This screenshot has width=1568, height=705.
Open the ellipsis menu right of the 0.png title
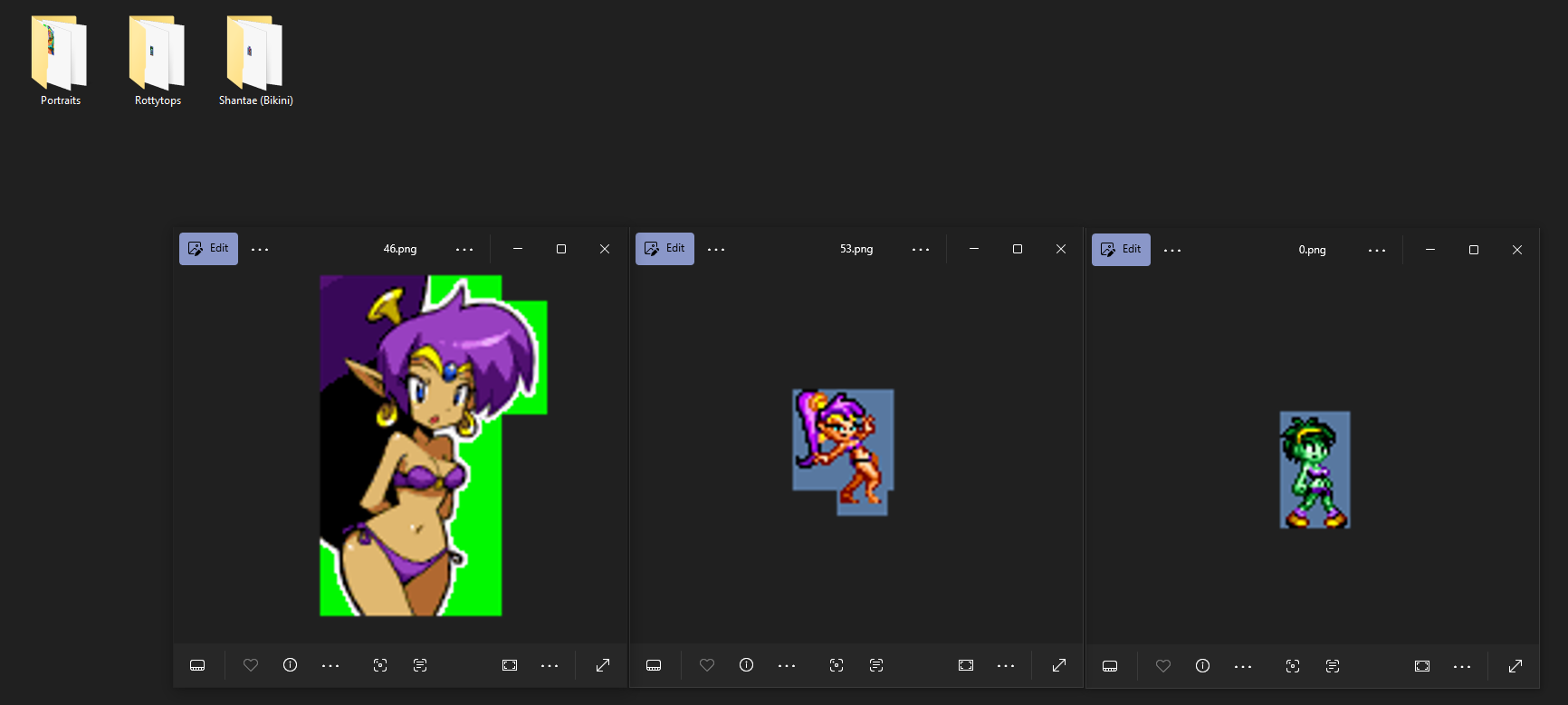[x=1377, y=250]
